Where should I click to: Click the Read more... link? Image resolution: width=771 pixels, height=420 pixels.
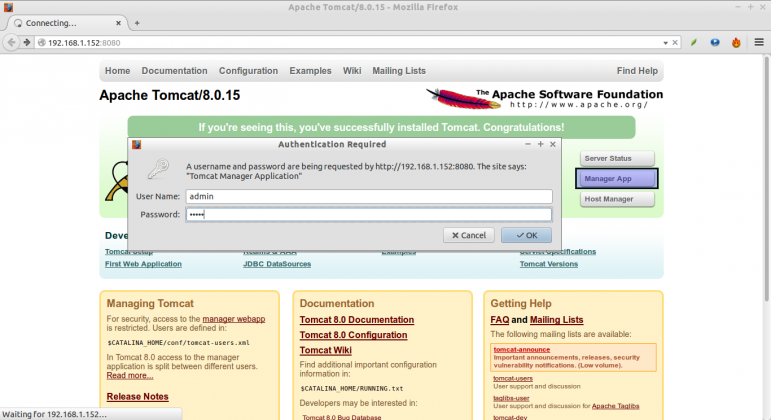pos(130,375)
